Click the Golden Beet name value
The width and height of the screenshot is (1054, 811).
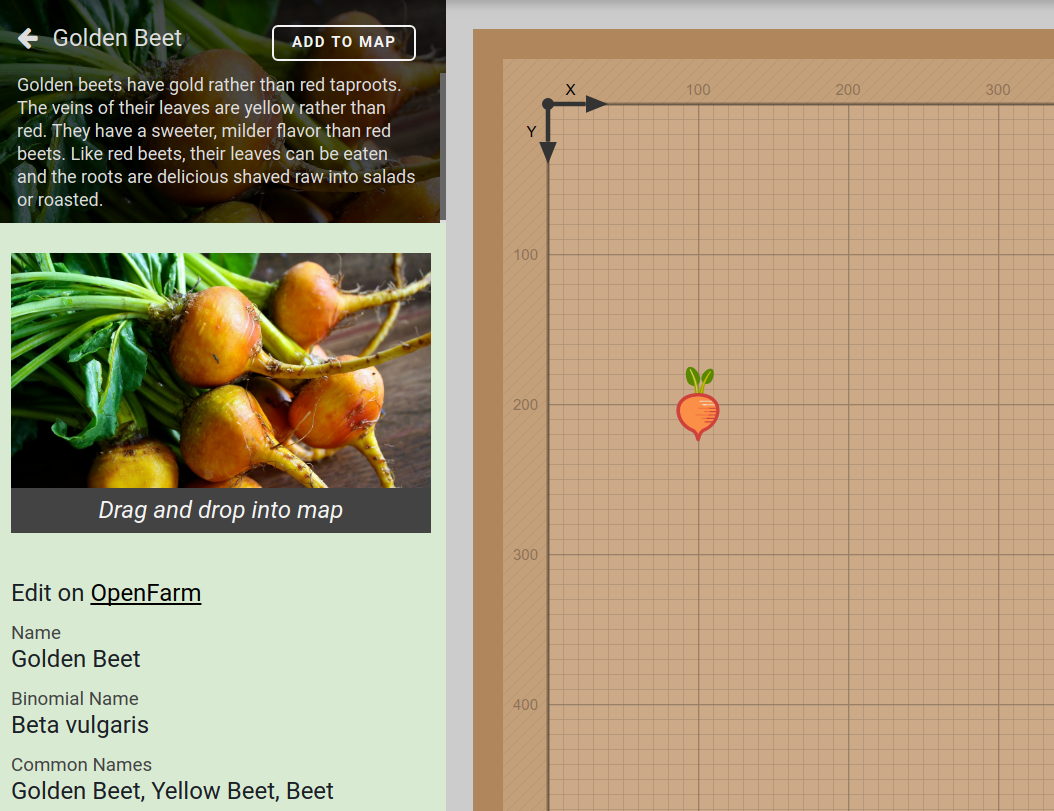pos(76,659)
